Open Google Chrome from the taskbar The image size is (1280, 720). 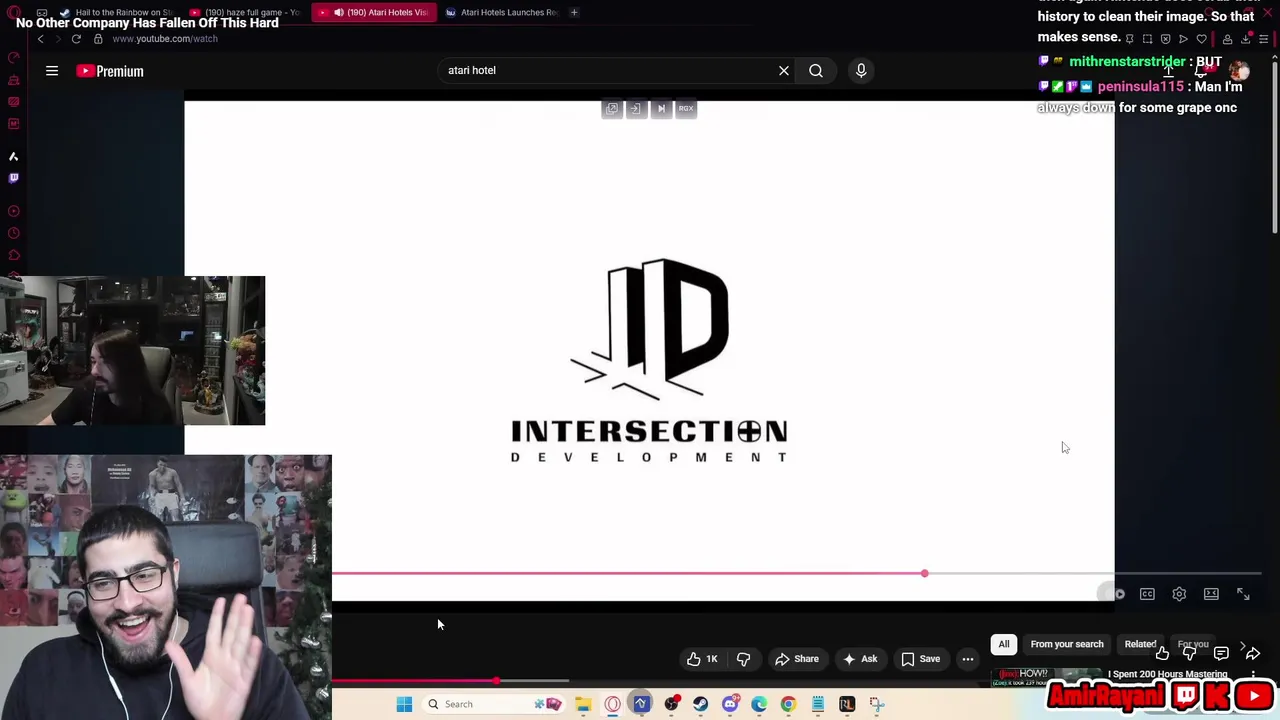click(x=788, y=704)
